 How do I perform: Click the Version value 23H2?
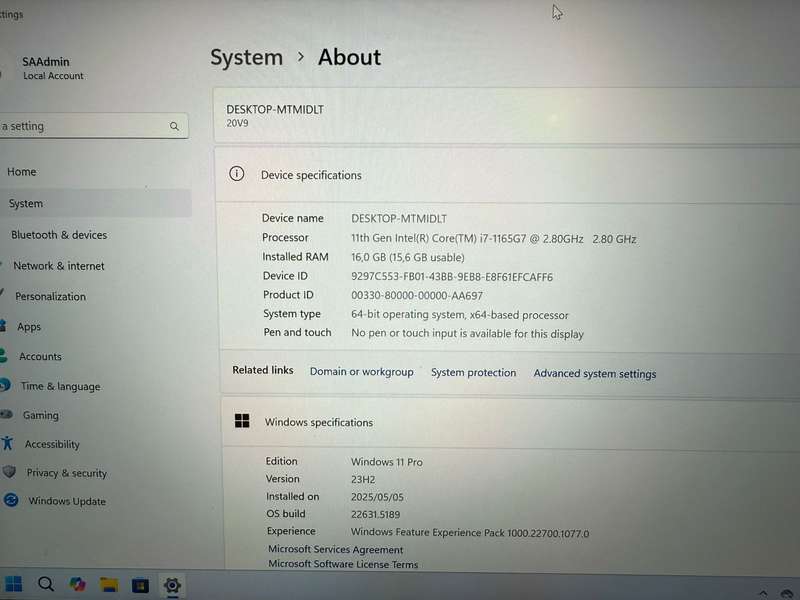click(x=363, y=479)
